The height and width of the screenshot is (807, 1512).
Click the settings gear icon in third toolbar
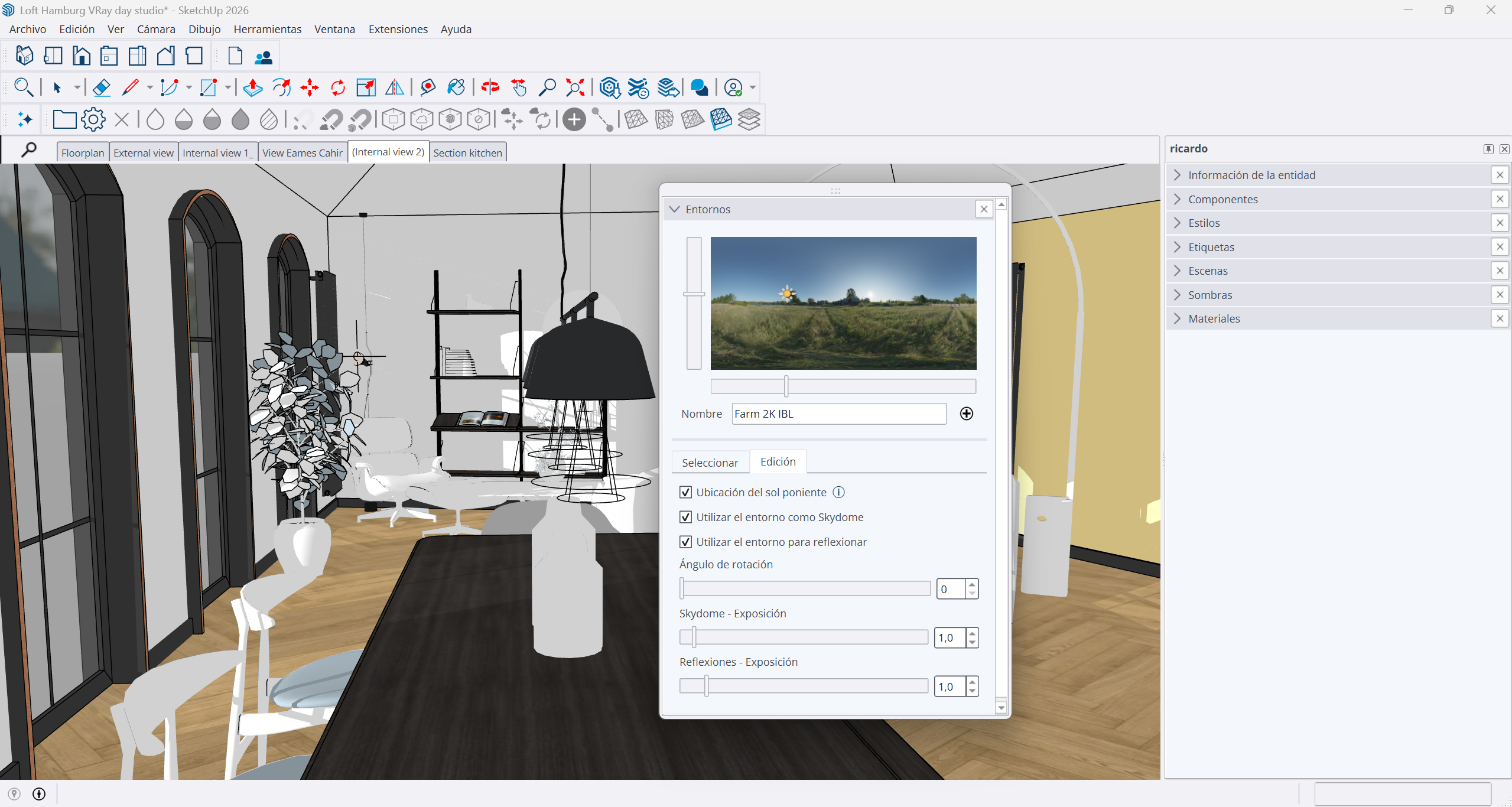pos(93,119)
